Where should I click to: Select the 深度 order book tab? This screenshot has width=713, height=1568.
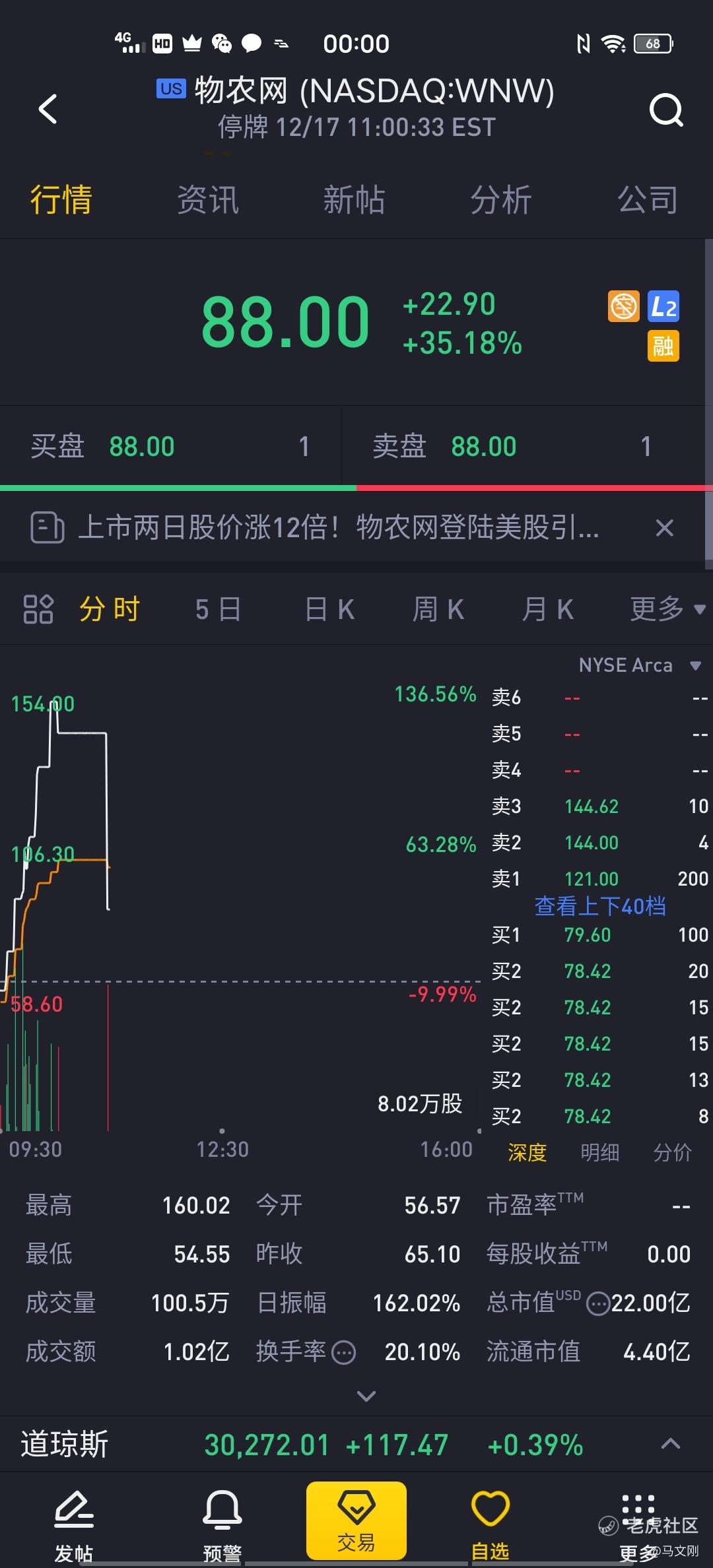pos(527,1152)
